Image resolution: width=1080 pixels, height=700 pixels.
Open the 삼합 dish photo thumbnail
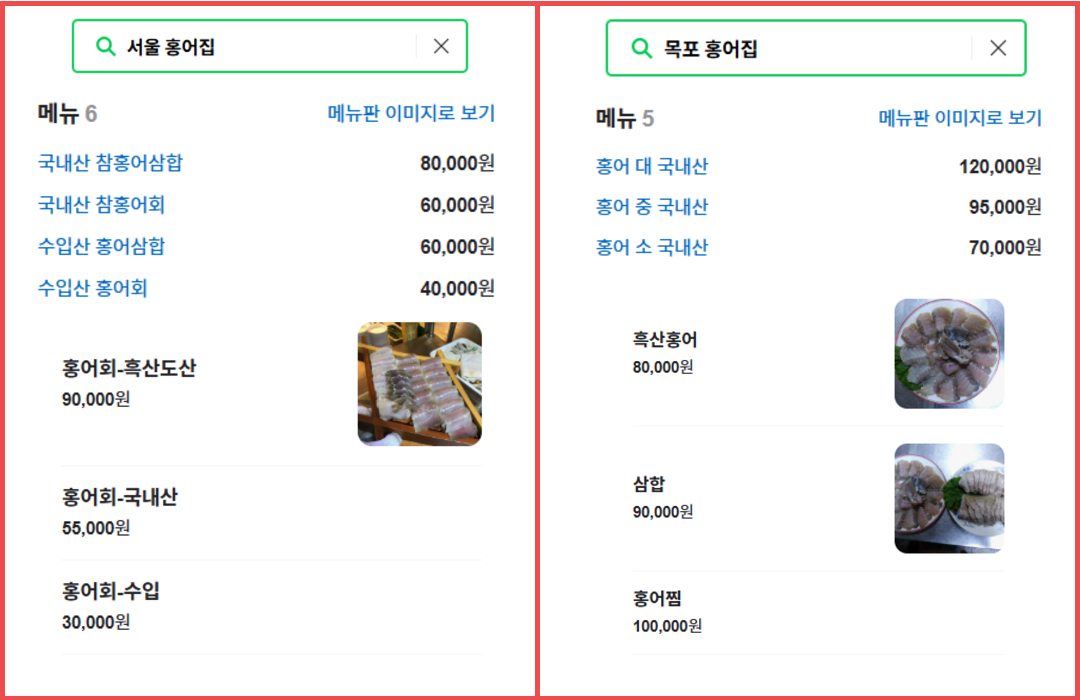click(x=948, y=498)
